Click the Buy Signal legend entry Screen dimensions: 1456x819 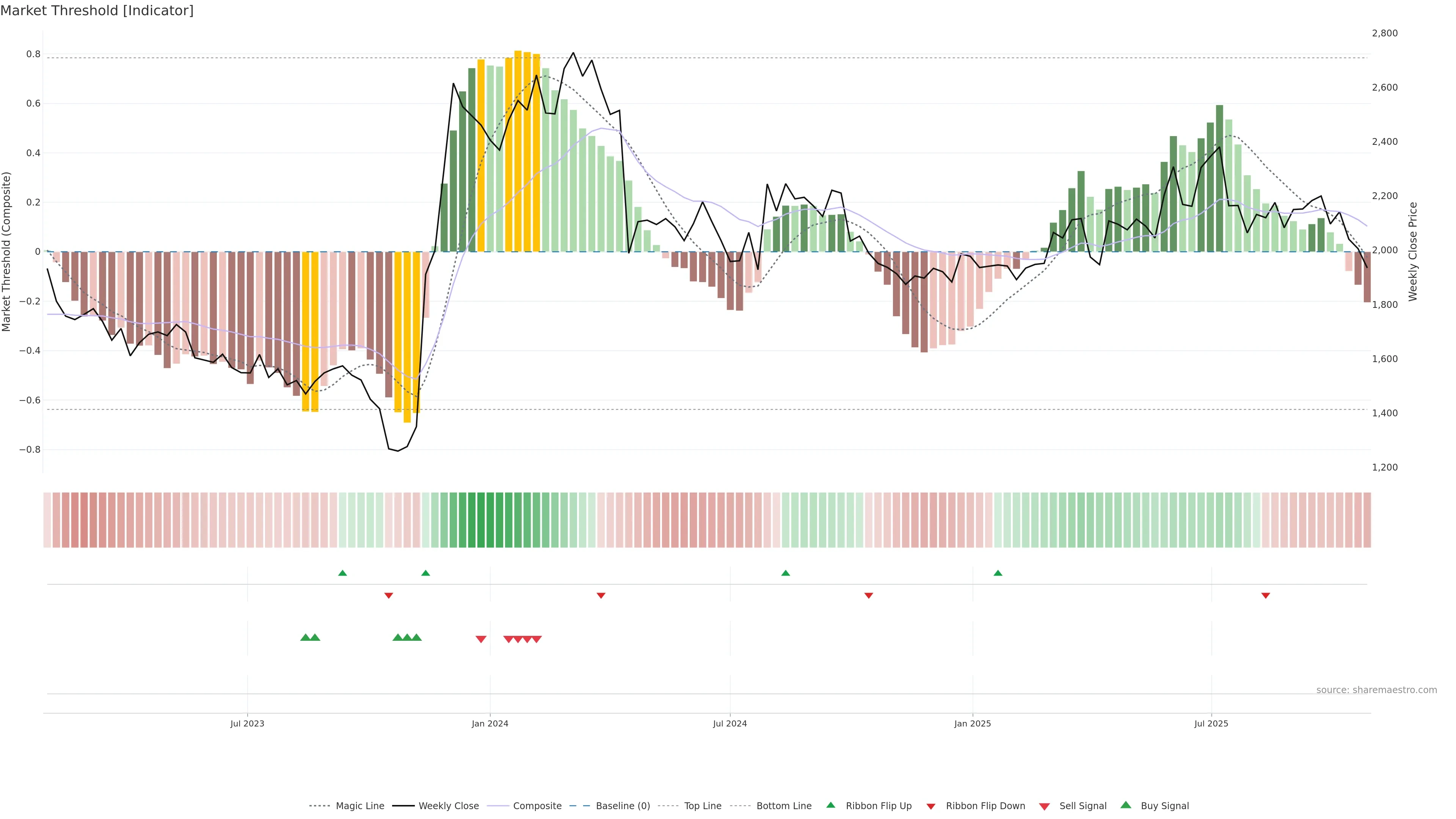(x=1164, y=806)
